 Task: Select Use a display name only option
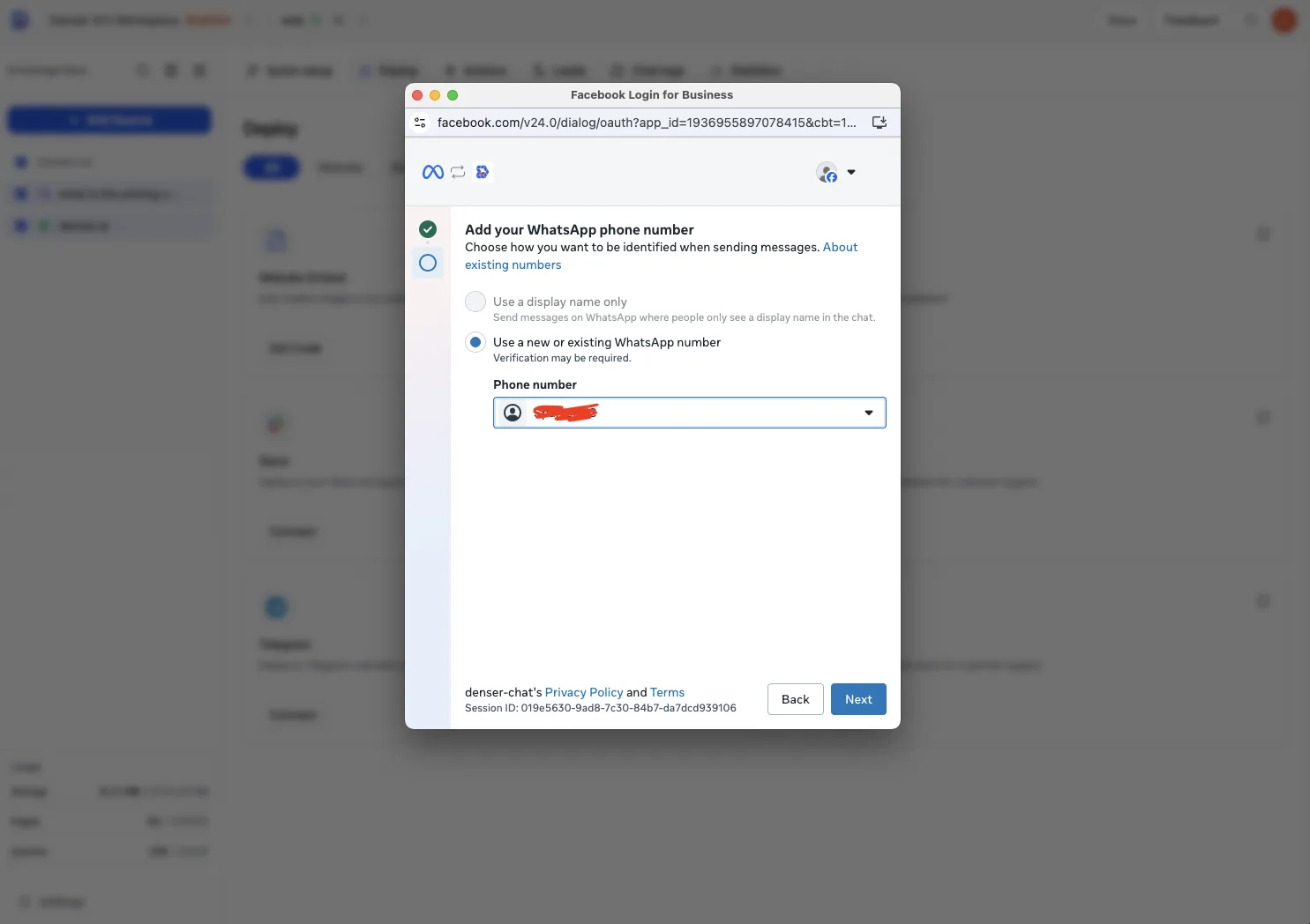coord(475,302)
